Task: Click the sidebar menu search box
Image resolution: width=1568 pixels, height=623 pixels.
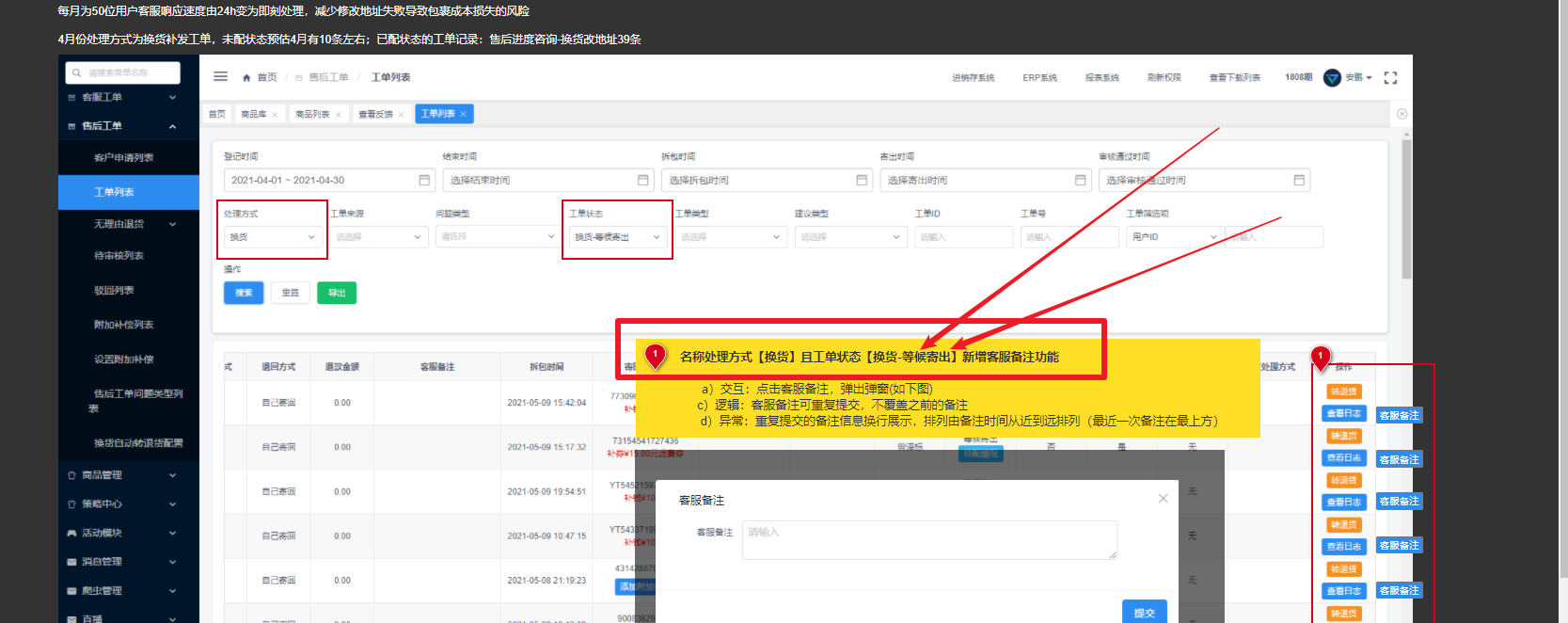Action: pyautogui.click(x=123, y=72)
